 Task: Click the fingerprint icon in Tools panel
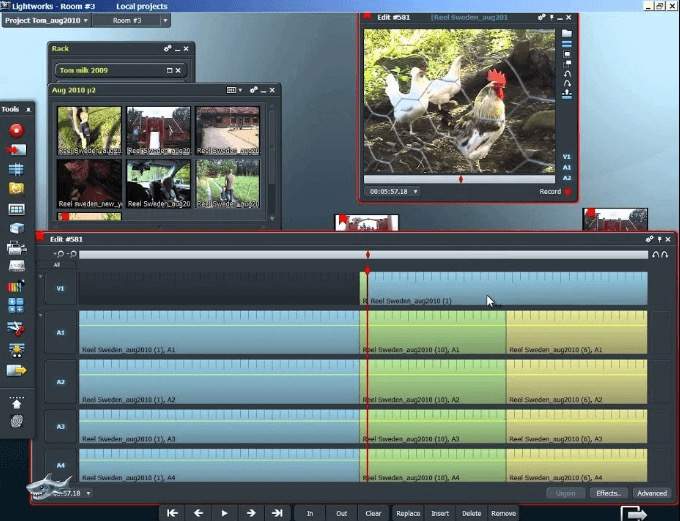[x=16, y=421]
